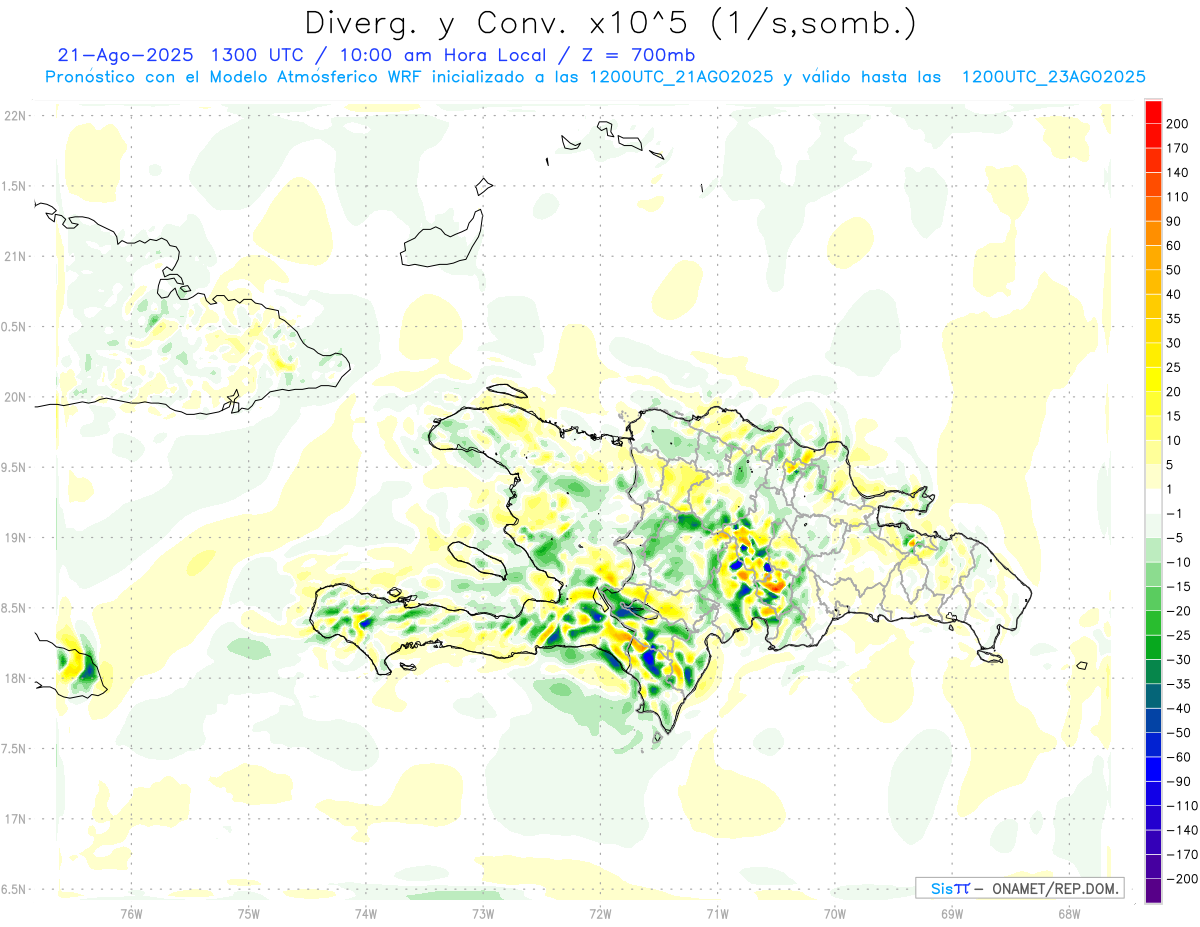Click the colorbar value -110
Image resolution: width=1200 pixels, height=927 pixels.
click(1181, 806)
